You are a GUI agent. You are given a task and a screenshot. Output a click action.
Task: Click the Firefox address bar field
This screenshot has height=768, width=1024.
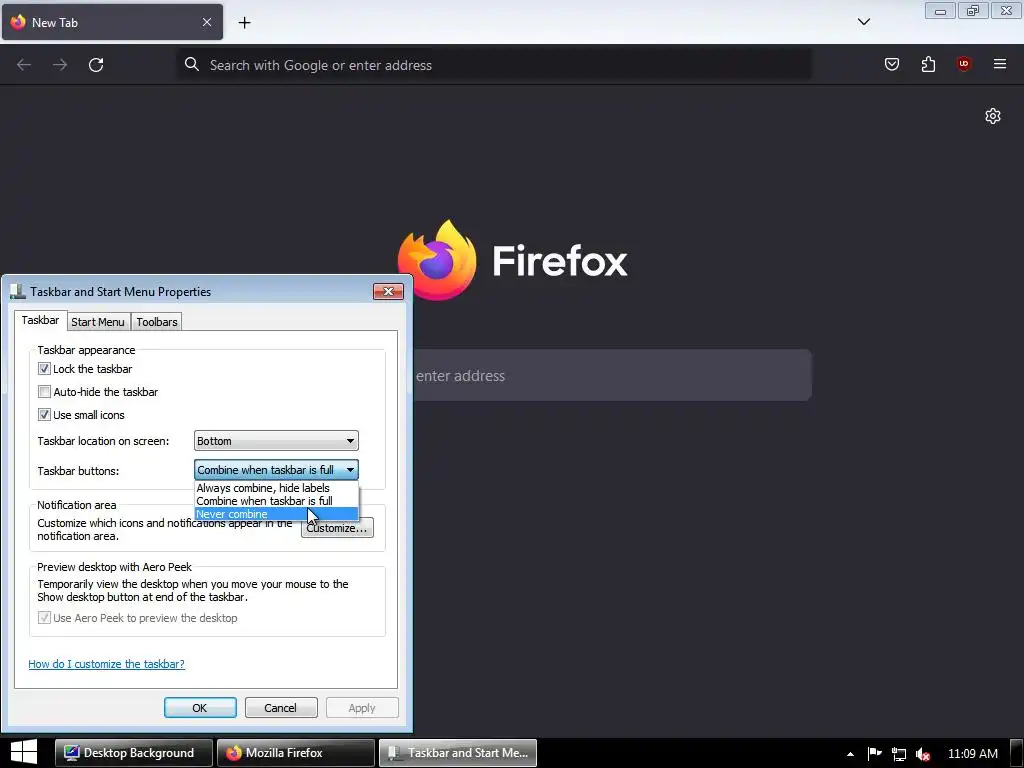(494, 65)
